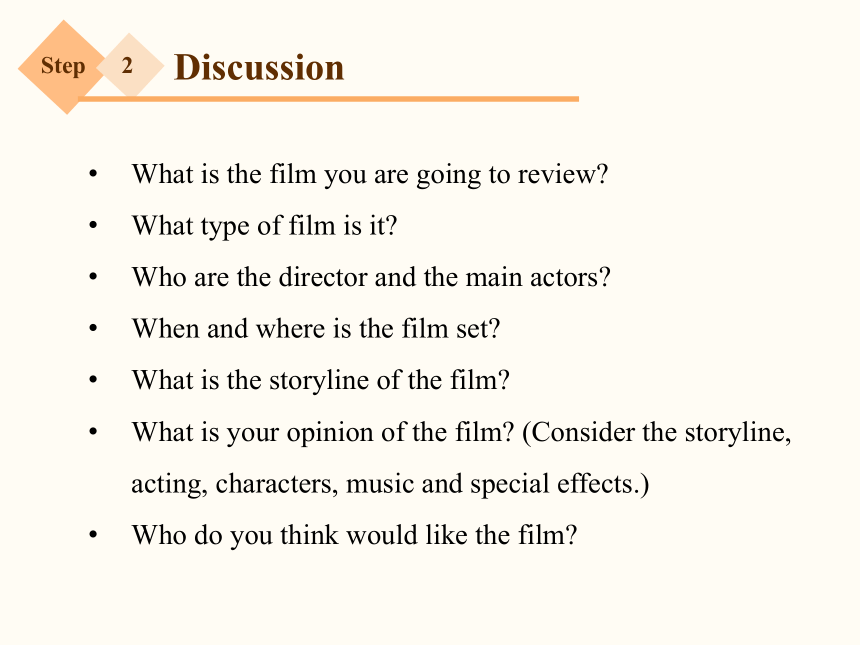The width and height of the screenshot is (860, 645).
Task: Click the 'When and where is the film set?' line
Action: [x=316, y=329]
